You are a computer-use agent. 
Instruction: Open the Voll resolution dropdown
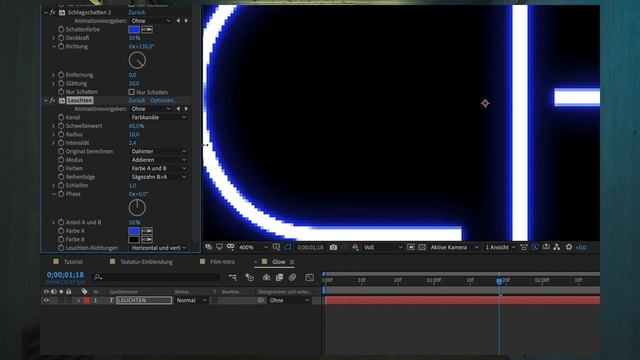click(x=383, y=247)
